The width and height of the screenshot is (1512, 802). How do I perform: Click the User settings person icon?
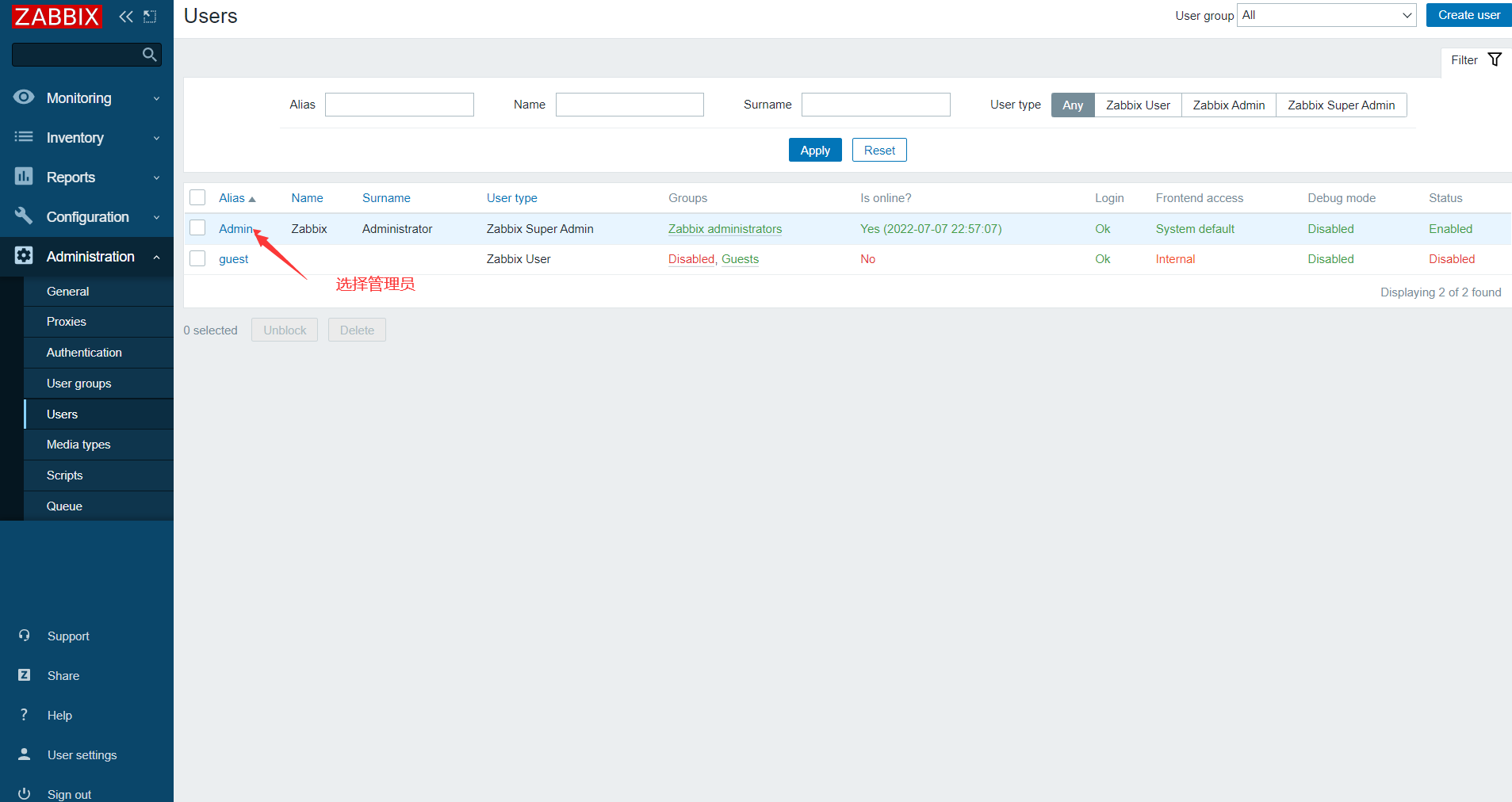(x=25, y=754)
